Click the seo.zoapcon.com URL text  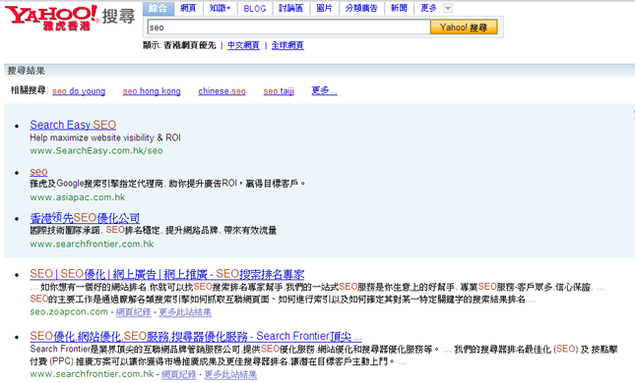pos(69,312)
